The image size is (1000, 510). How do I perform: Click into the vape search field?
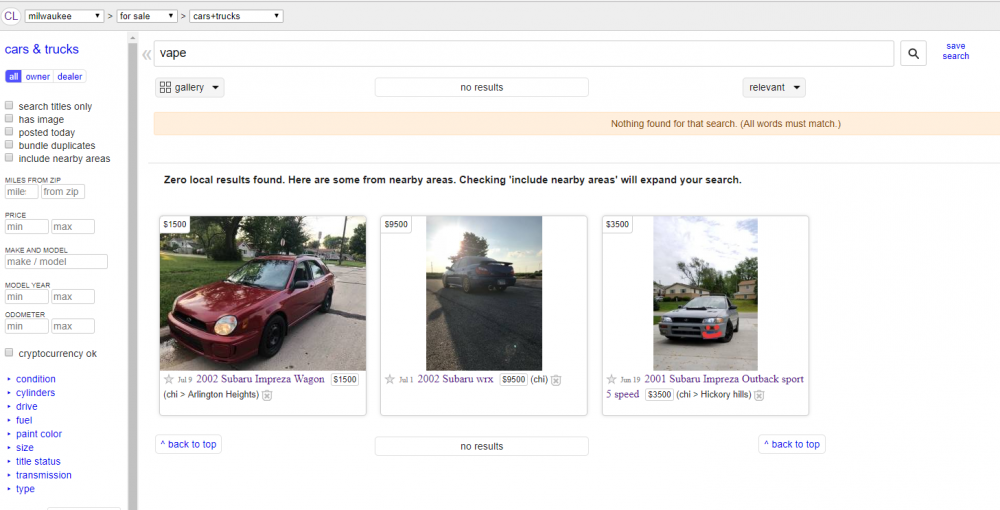524,54
